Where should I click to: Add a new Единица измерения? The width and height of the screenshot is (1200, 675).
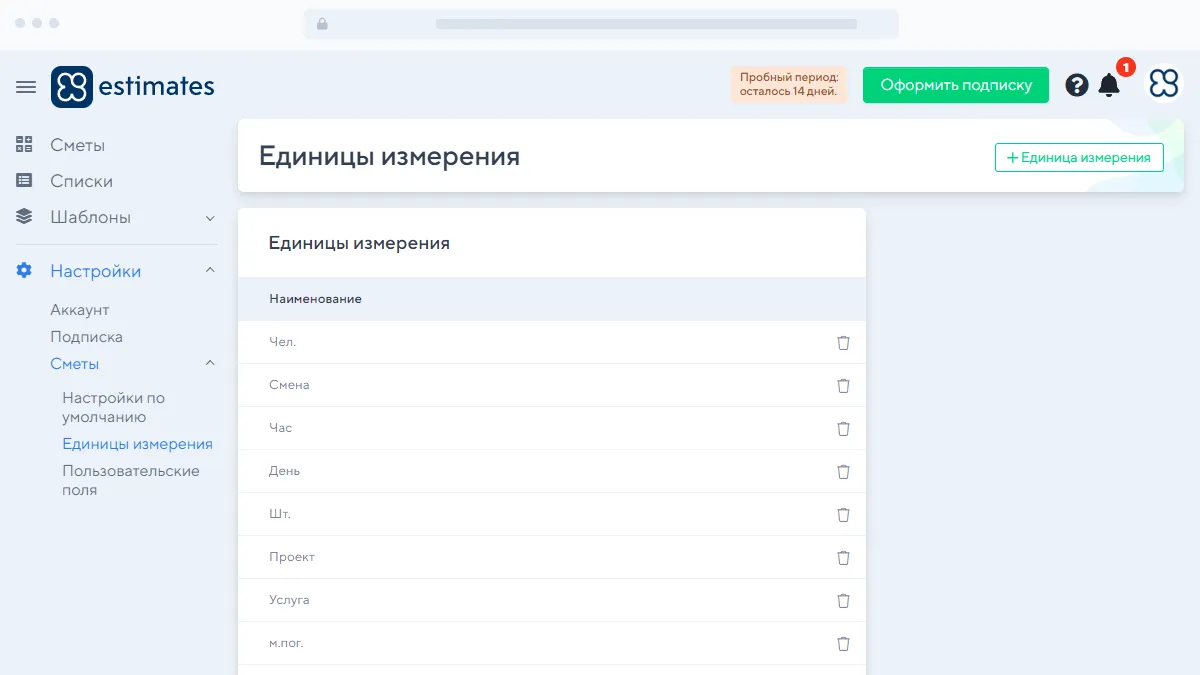[1078, 157]
